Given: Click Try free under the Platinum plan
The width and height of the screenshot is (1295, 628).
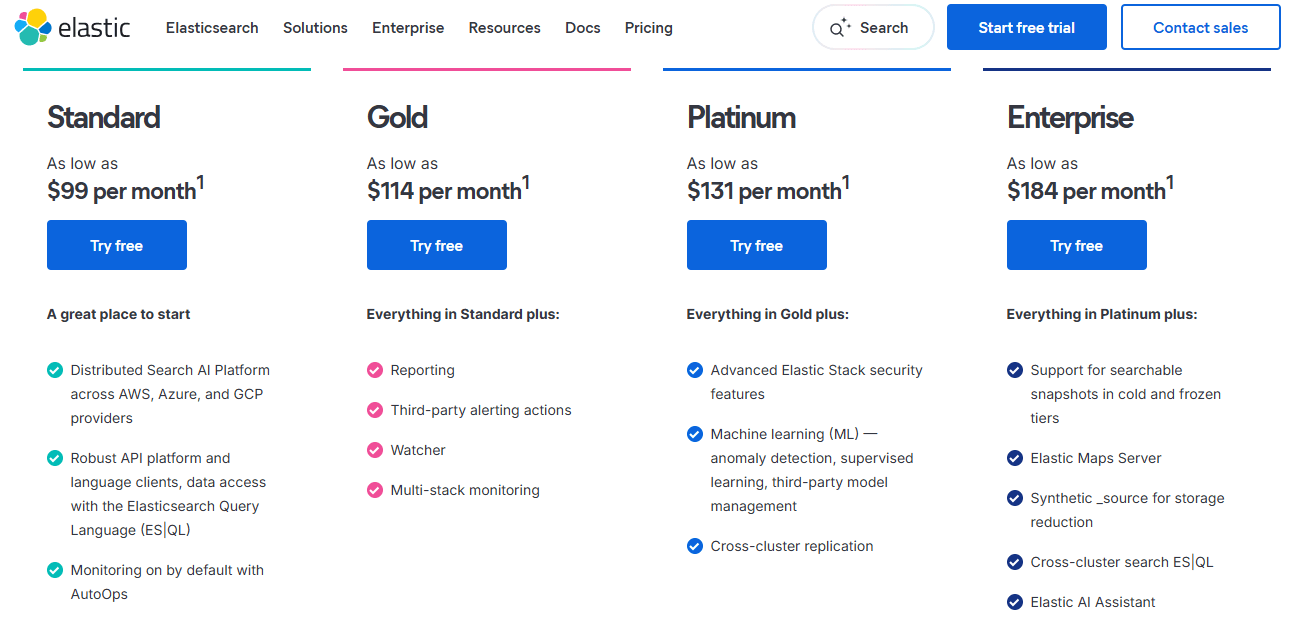Looking at the screenshot, I should pyautogui.click(x=756, y=245).
